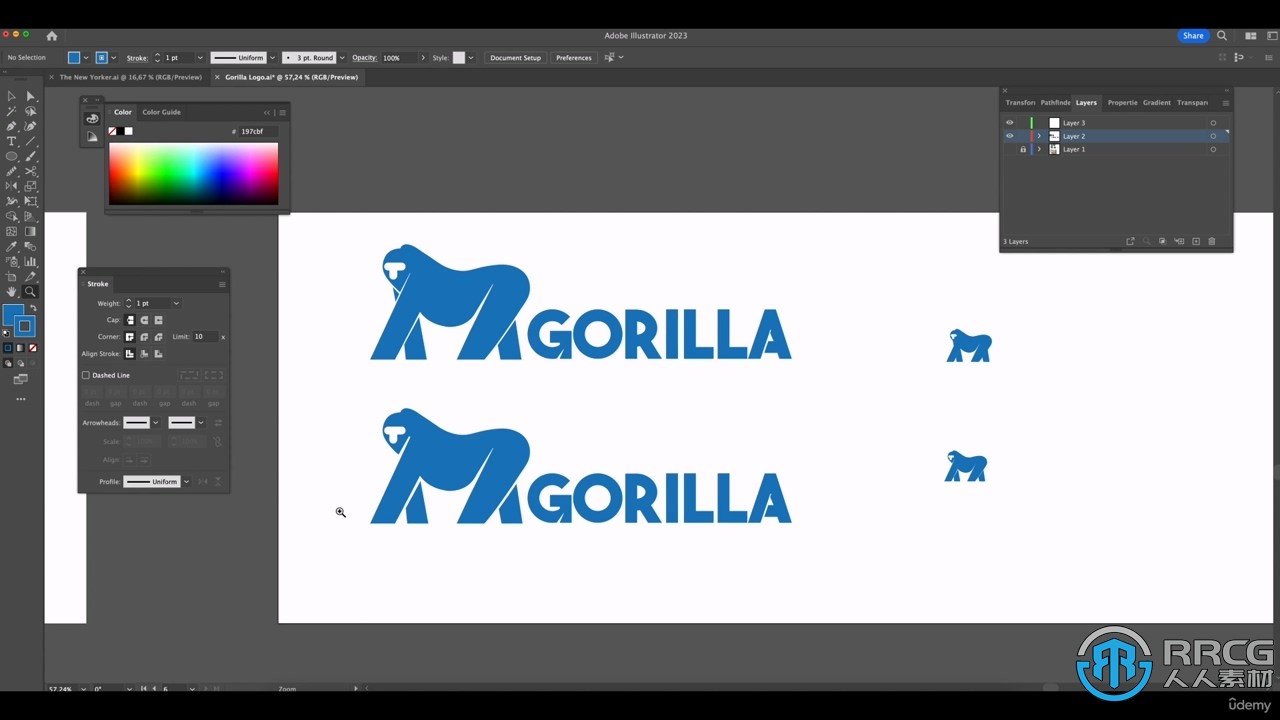Viewport: 1280px width, 720px height.
Task: Create new layer icon
Action: coord(1195,242)
